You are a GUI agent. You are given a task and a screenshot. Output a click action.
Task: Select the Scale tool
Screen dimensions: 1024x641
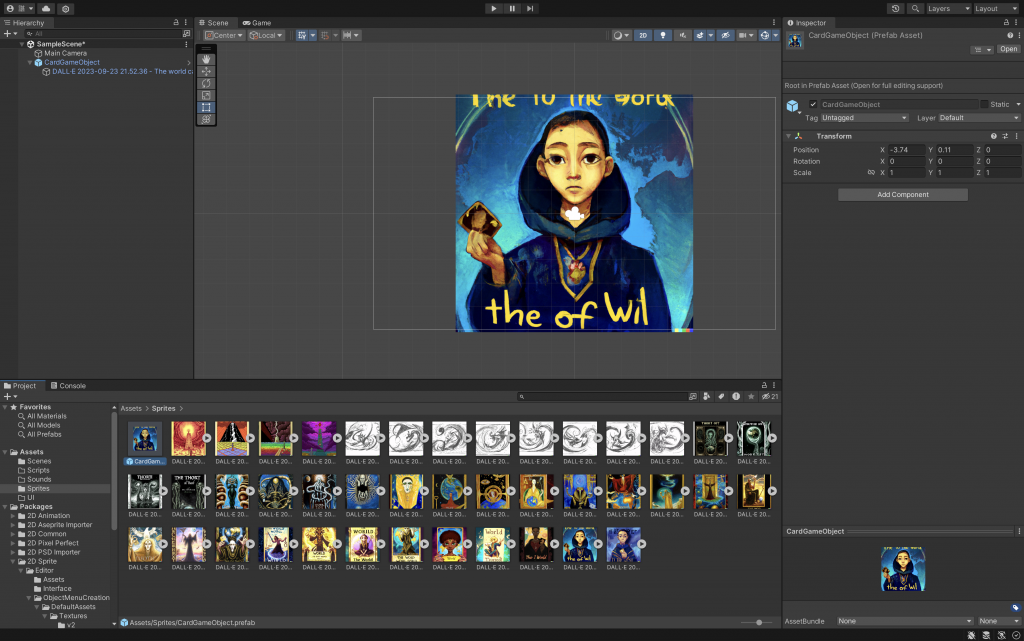(x=206, y=95)
